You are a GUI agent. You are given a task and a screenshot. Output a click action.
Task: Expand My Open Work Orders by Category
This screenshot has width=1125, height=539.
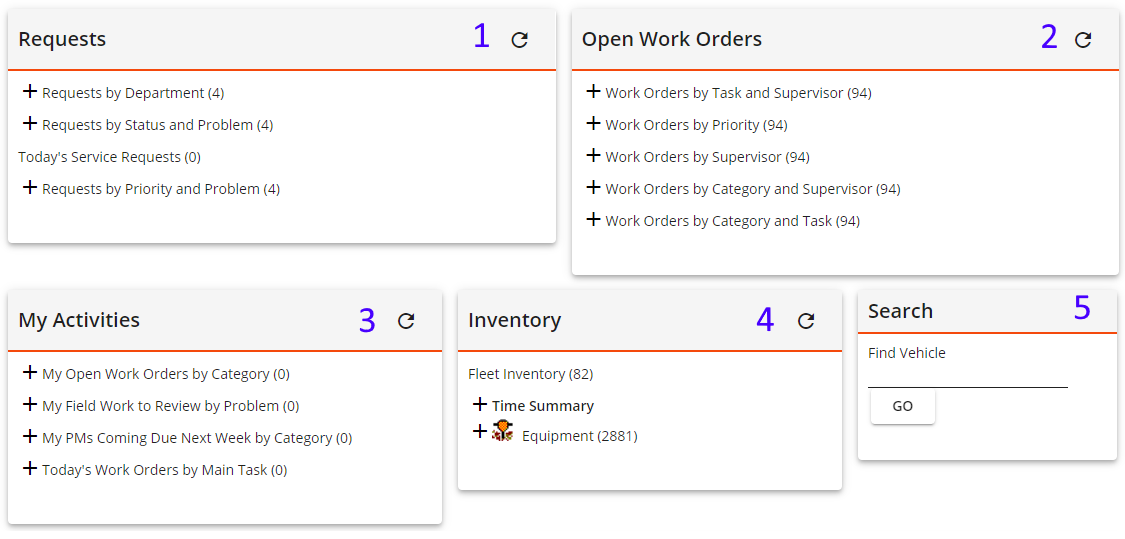click(x=30, y=373)
